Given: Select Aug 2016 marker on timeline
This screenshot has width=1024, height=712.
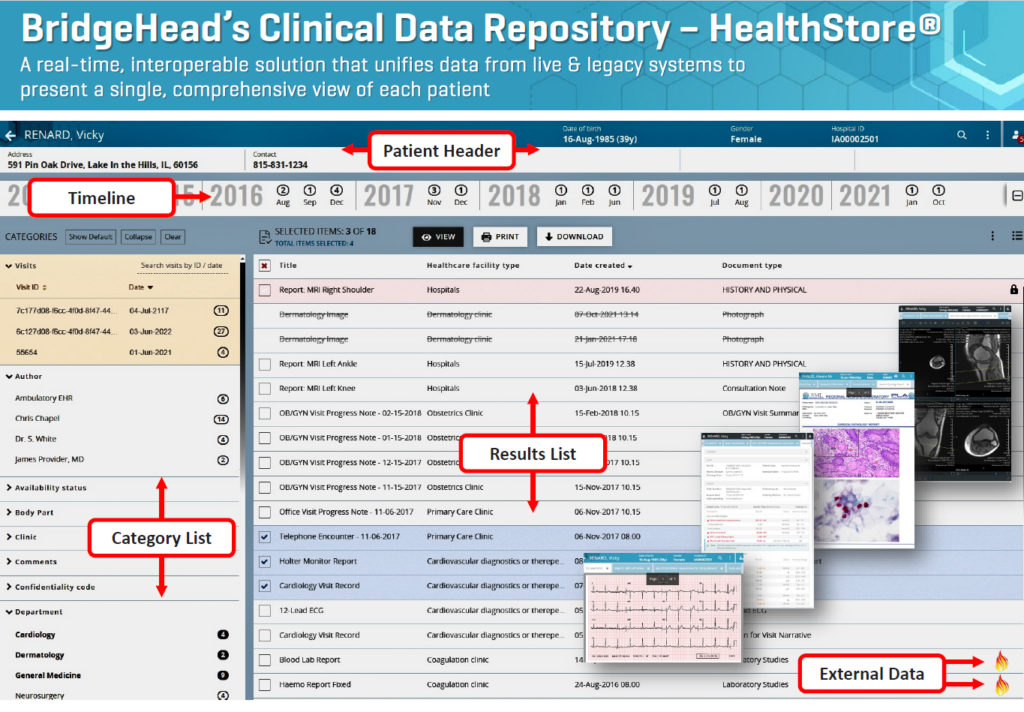Looking at the screenshot, I should (x=283, y=195).
